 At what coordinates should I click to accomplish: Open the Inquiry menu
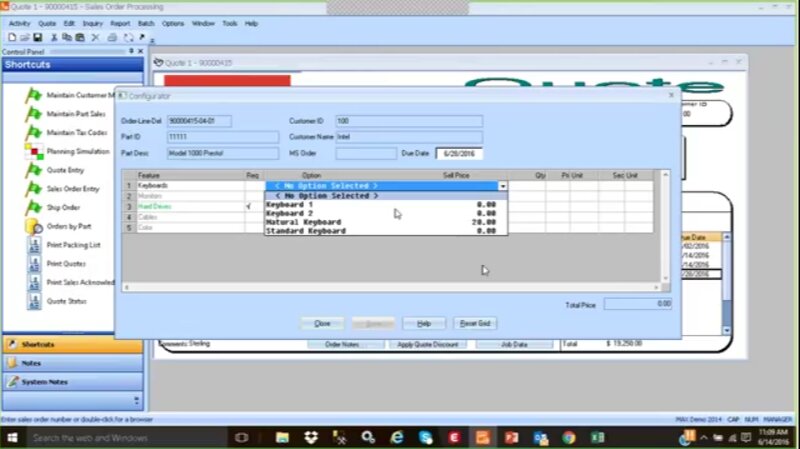[x=93, y=22]
